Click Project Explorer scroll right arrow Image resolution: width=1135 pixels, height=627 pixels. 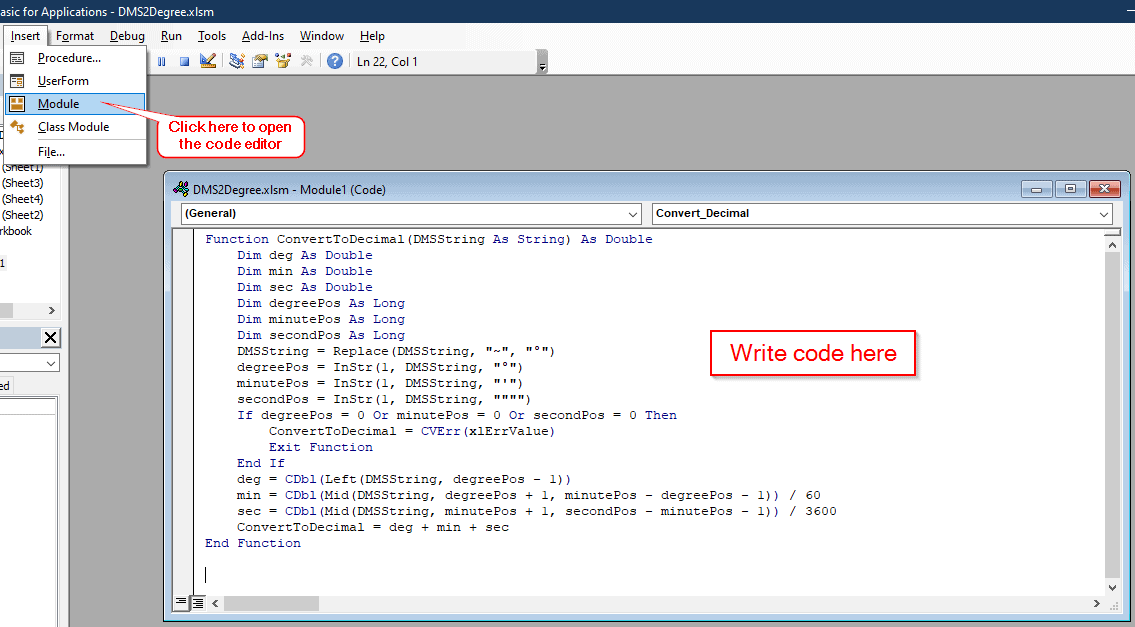coord(51,311)
